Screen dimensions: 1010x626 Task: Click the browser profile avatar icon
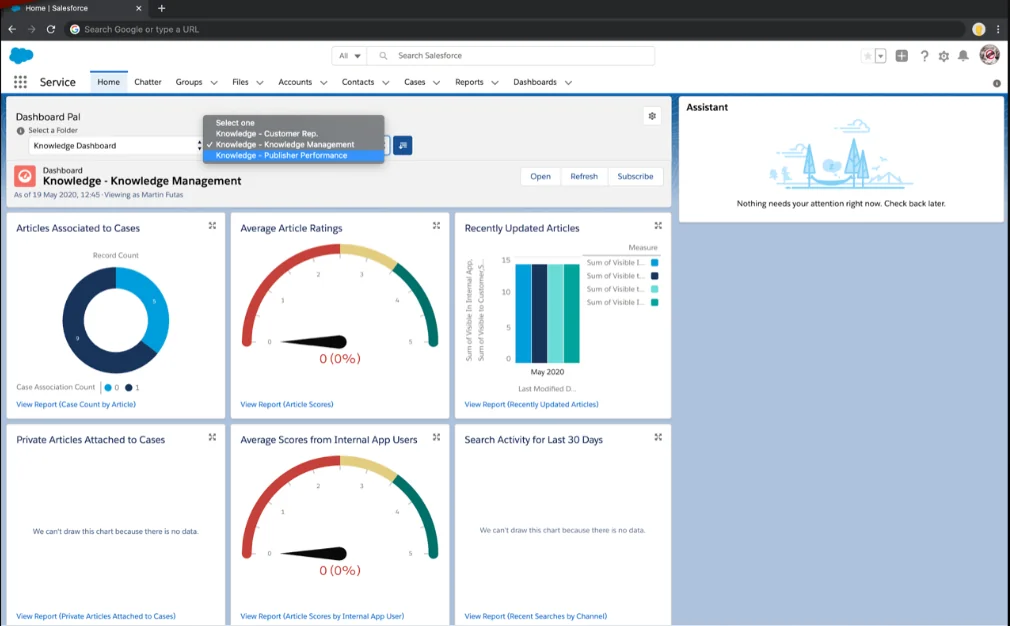(978, 29)
